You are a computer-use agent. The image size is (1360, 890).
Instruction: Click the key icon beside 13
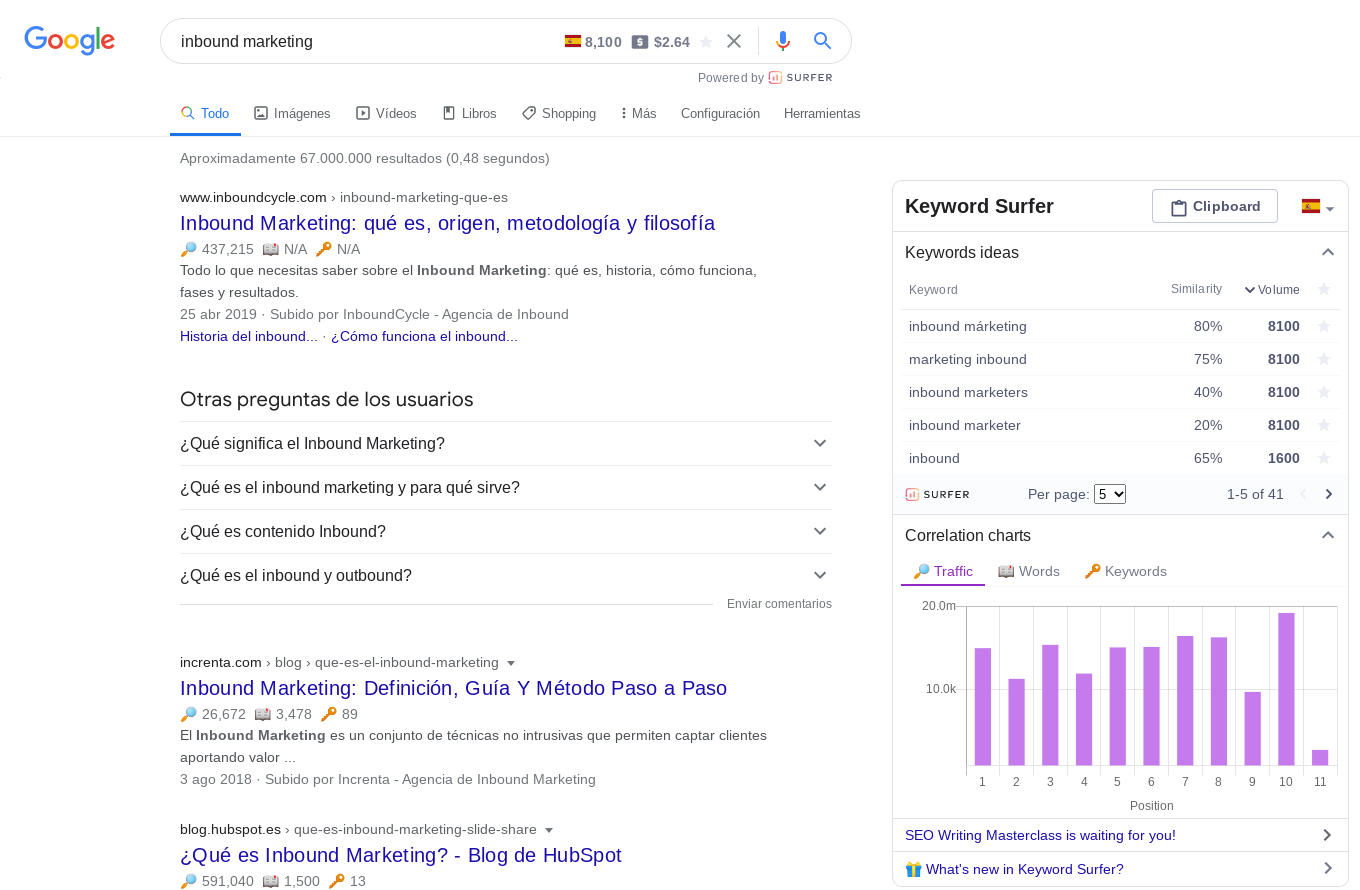(336, 881)
